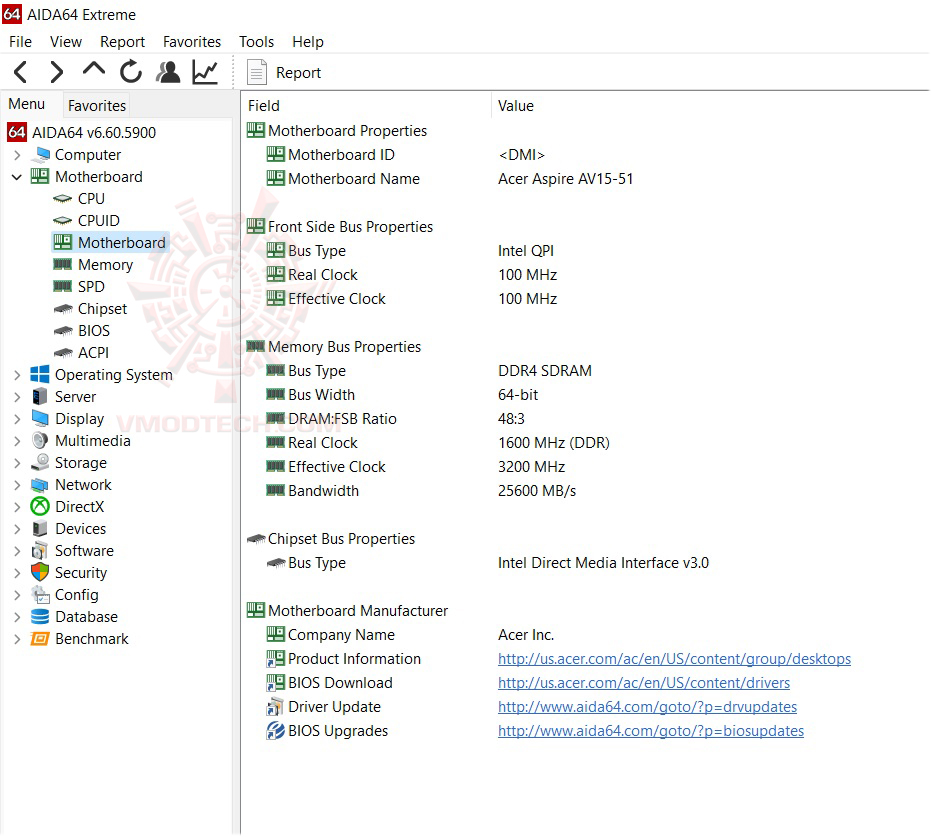Expand the Network tree node
This screenshot has width=932, height=837.
click(x=17, y=485)
